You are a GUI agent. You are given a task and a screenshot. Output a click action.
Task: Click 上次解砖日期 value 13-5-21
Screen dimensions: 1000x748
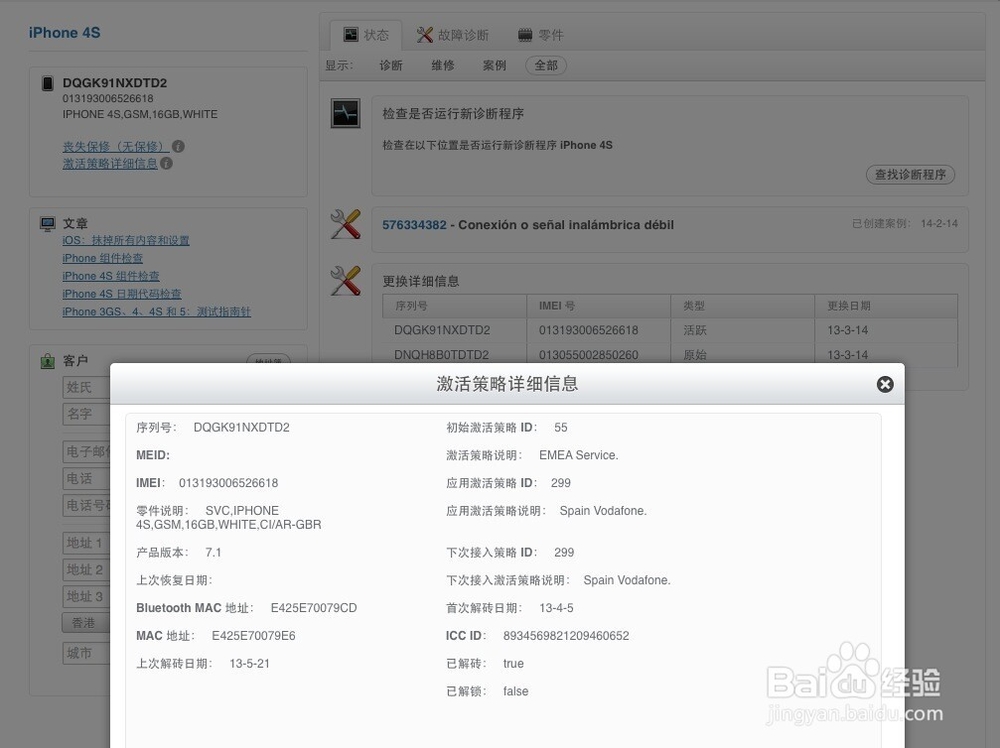[x=249, y=663]
